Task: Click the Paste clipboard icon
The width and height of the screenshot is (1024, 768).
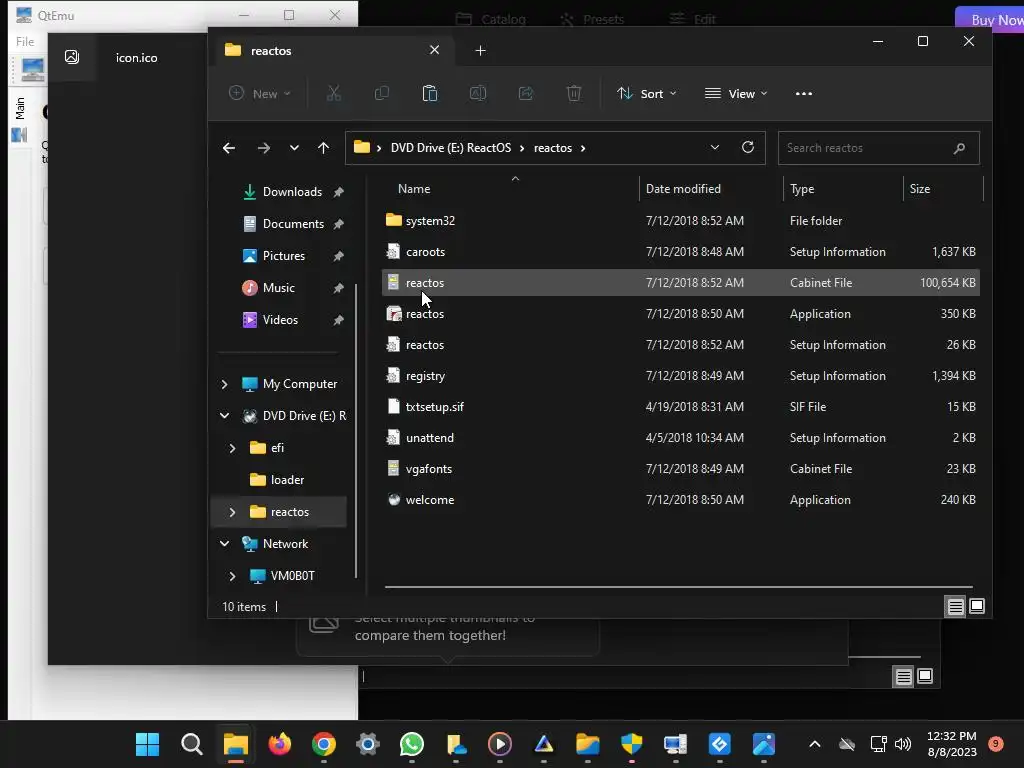Action: click(x=430, y=93)
